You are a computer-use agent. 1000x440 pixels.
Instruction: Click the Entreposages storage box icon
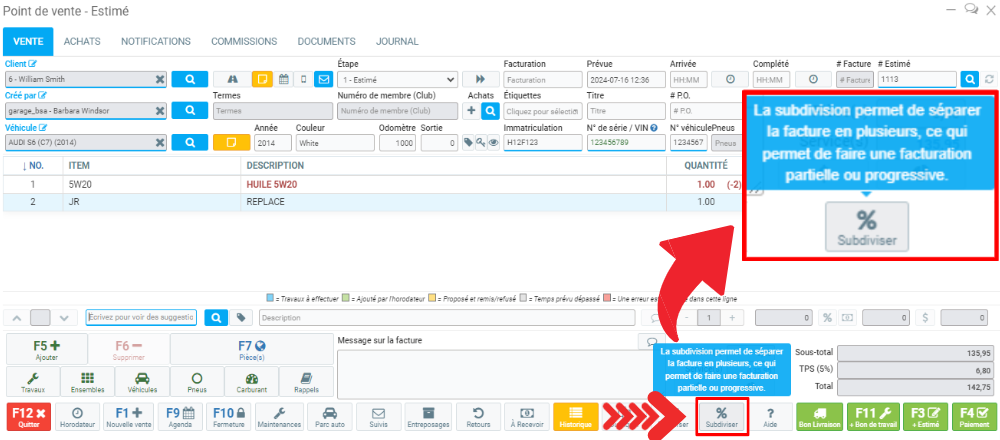tap(428, 417)
